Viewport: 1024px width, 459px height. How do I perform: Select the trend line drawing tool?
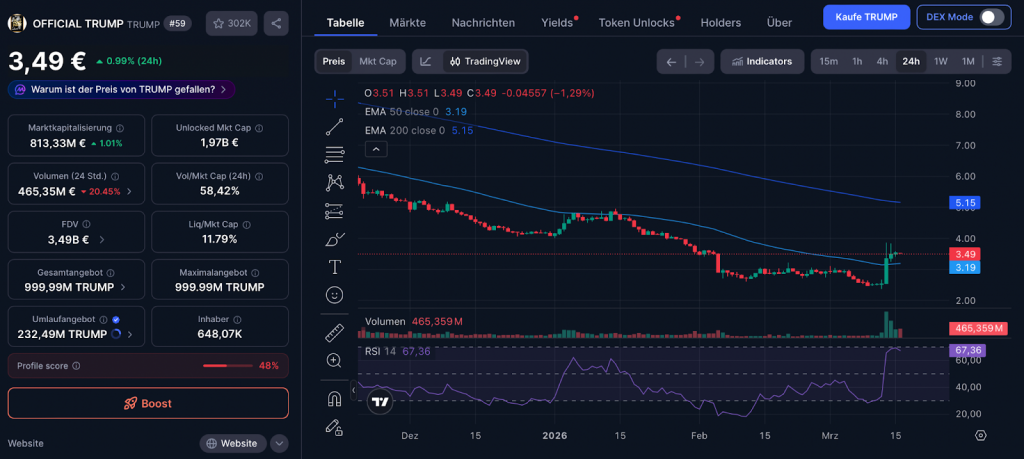coord(335,126)
